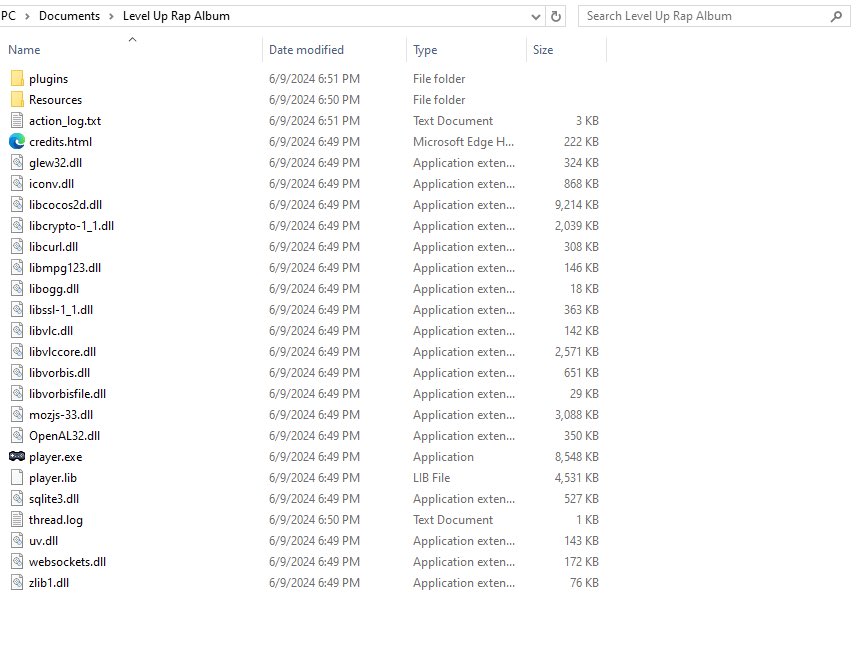Screen dimensions: 858x645
Task: Select the action_log.txt file icon
Action: (17, 121)
